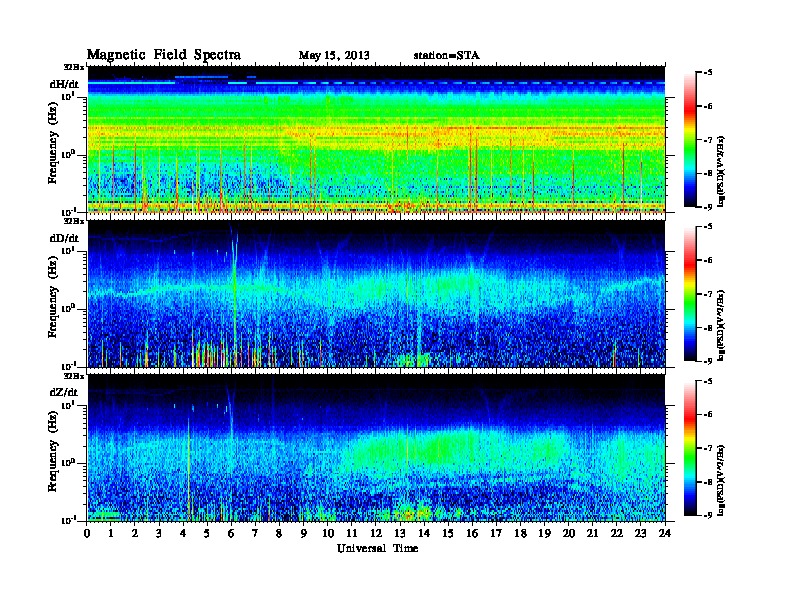Viewport: 792px width, 612px height.
Task: Click the date 'May 15, 2013'
Action: coord(334,56)
